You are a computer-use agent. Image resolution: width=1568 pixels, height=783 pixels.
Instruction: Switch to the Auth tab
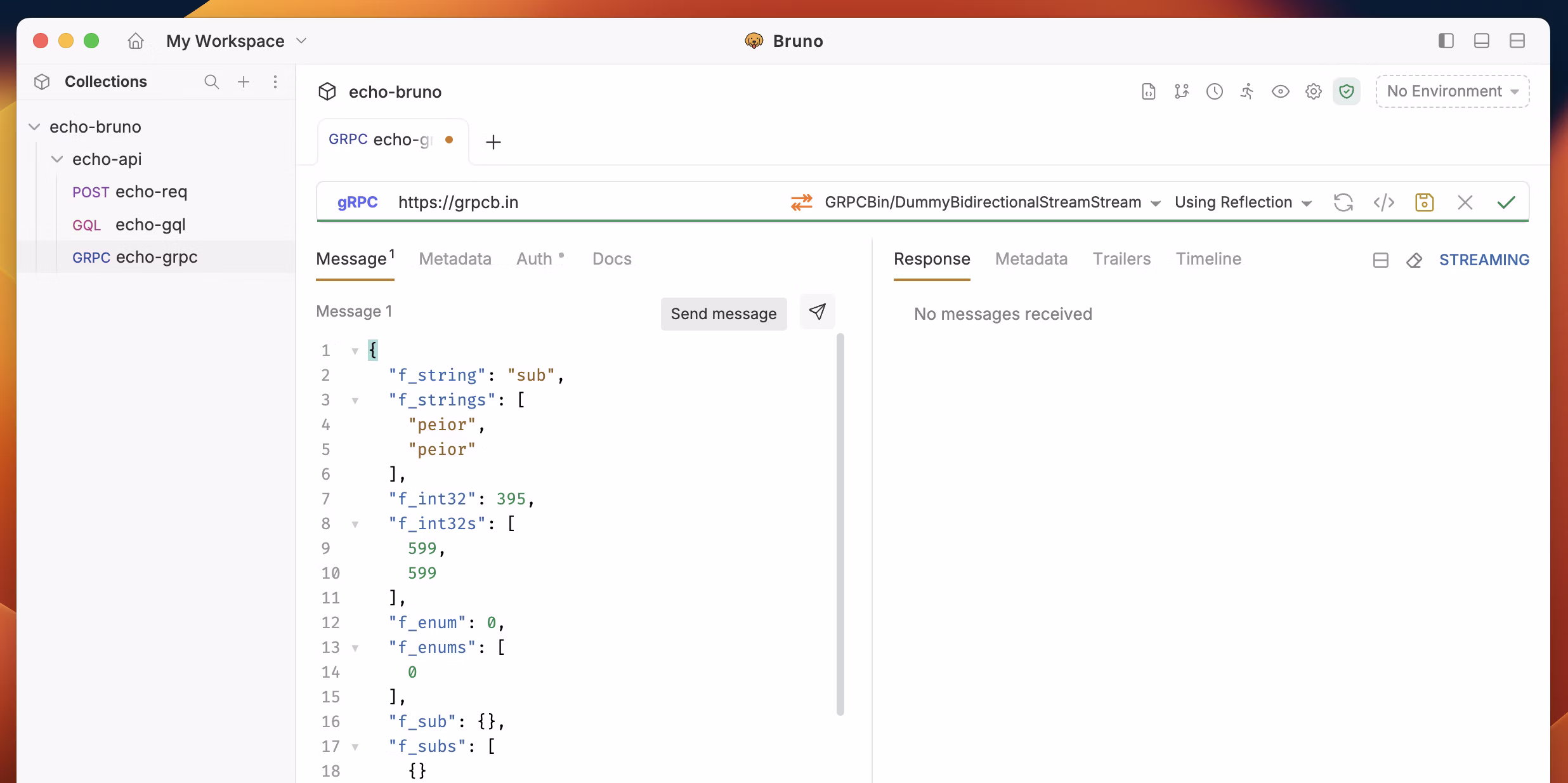tap(534, 259)
